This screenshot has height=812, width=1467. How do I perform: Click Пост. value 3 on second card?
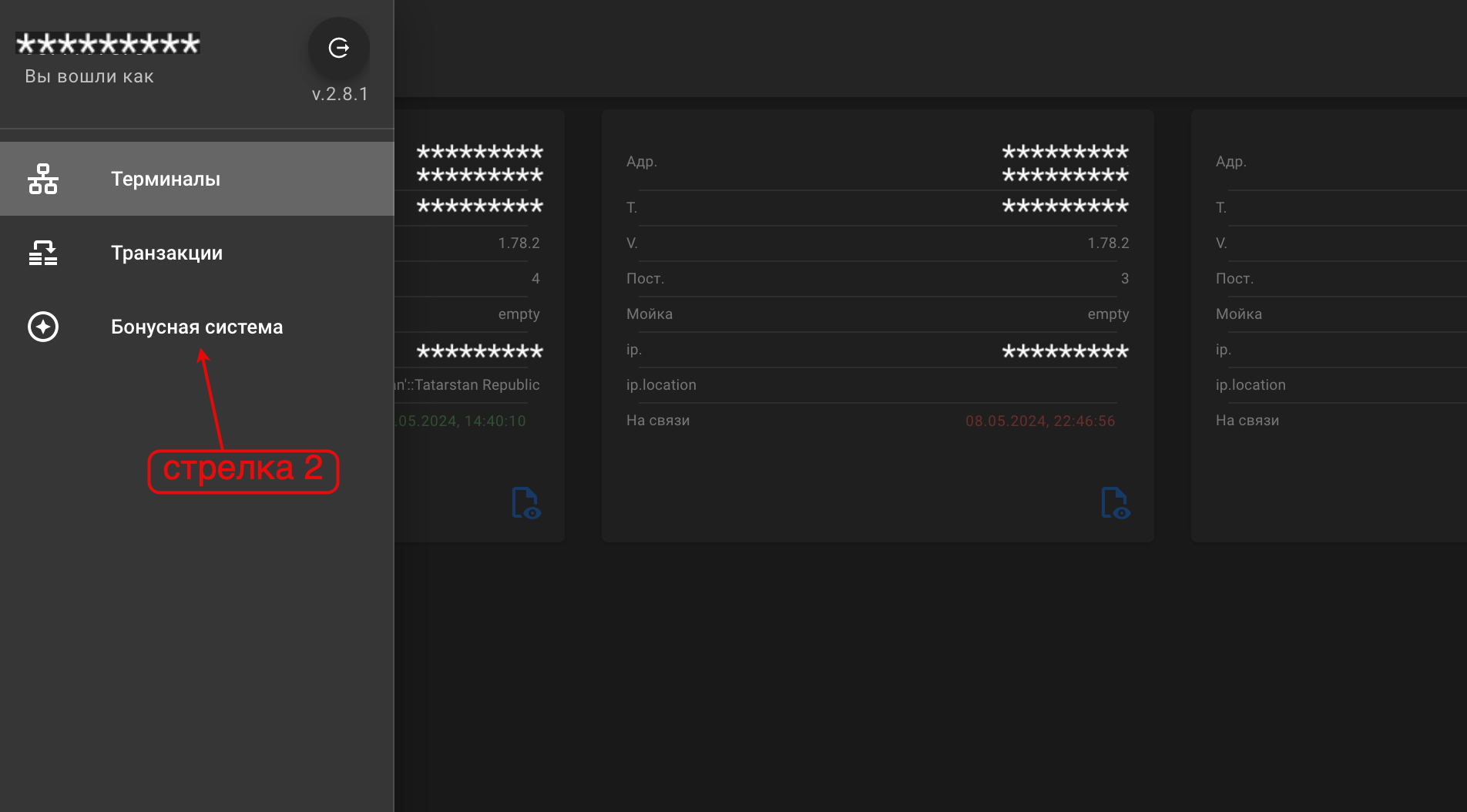point(1125,278)
